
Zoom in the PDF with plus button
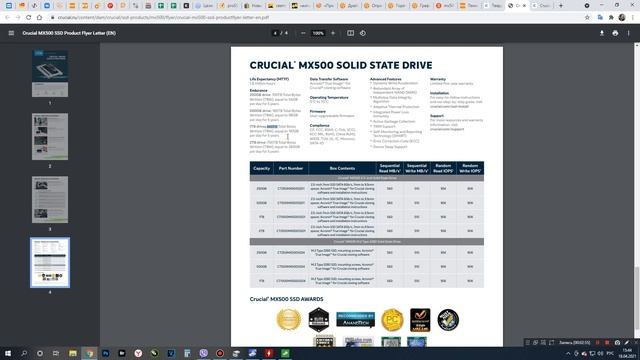333,33
